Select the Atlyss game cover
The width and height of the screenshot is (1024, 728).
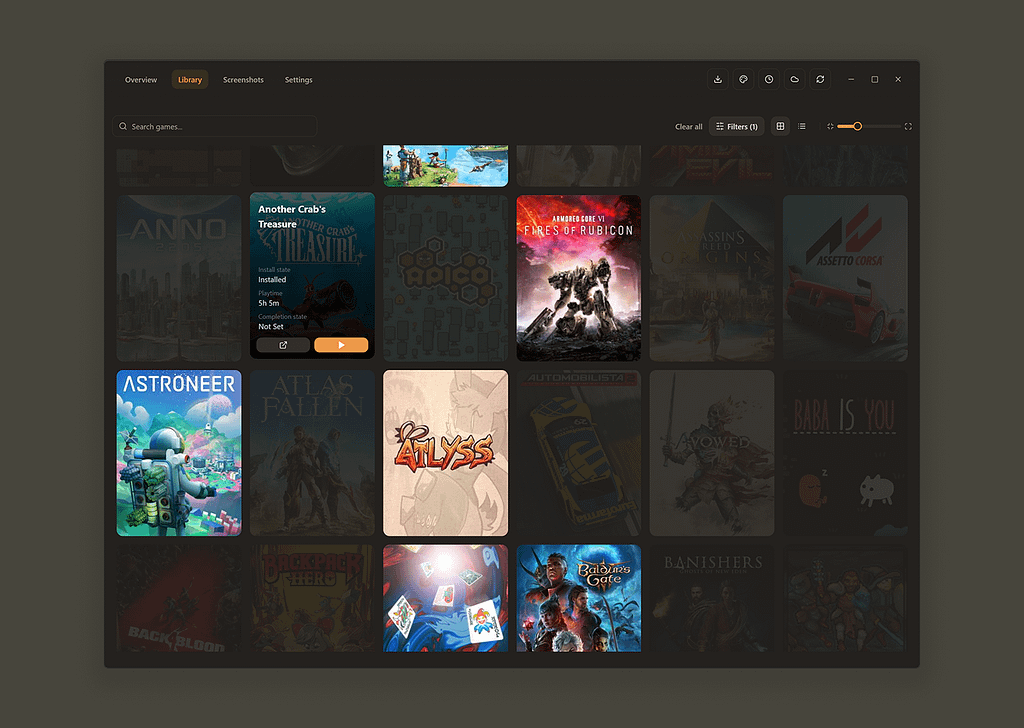(445, 453)
